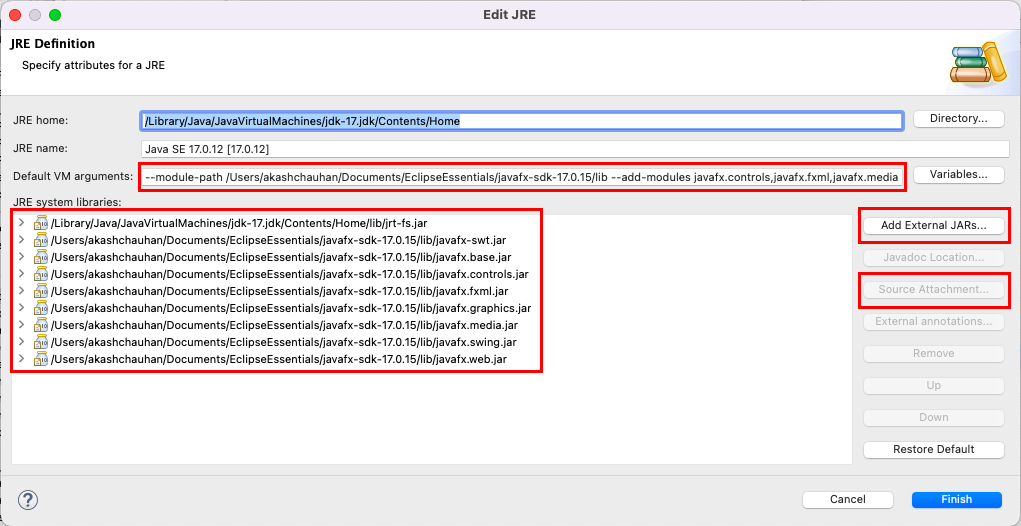Viewport: 1021px width, 526px height.
Task: Expand the javafx.fxml.jar library entry
Action: [21, 290]
